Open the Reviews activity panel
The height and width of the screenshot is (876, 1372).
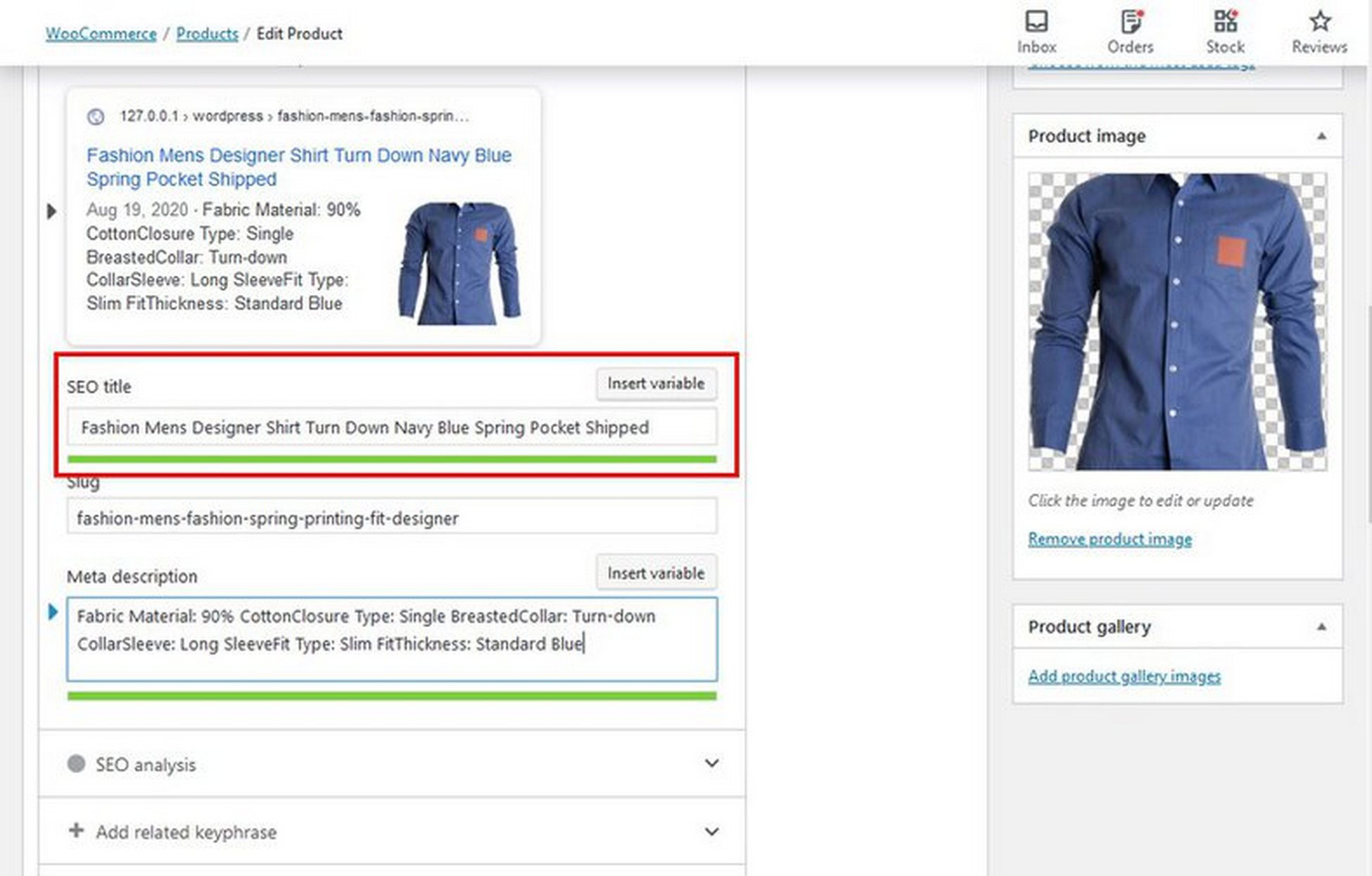pos(1319,32)
